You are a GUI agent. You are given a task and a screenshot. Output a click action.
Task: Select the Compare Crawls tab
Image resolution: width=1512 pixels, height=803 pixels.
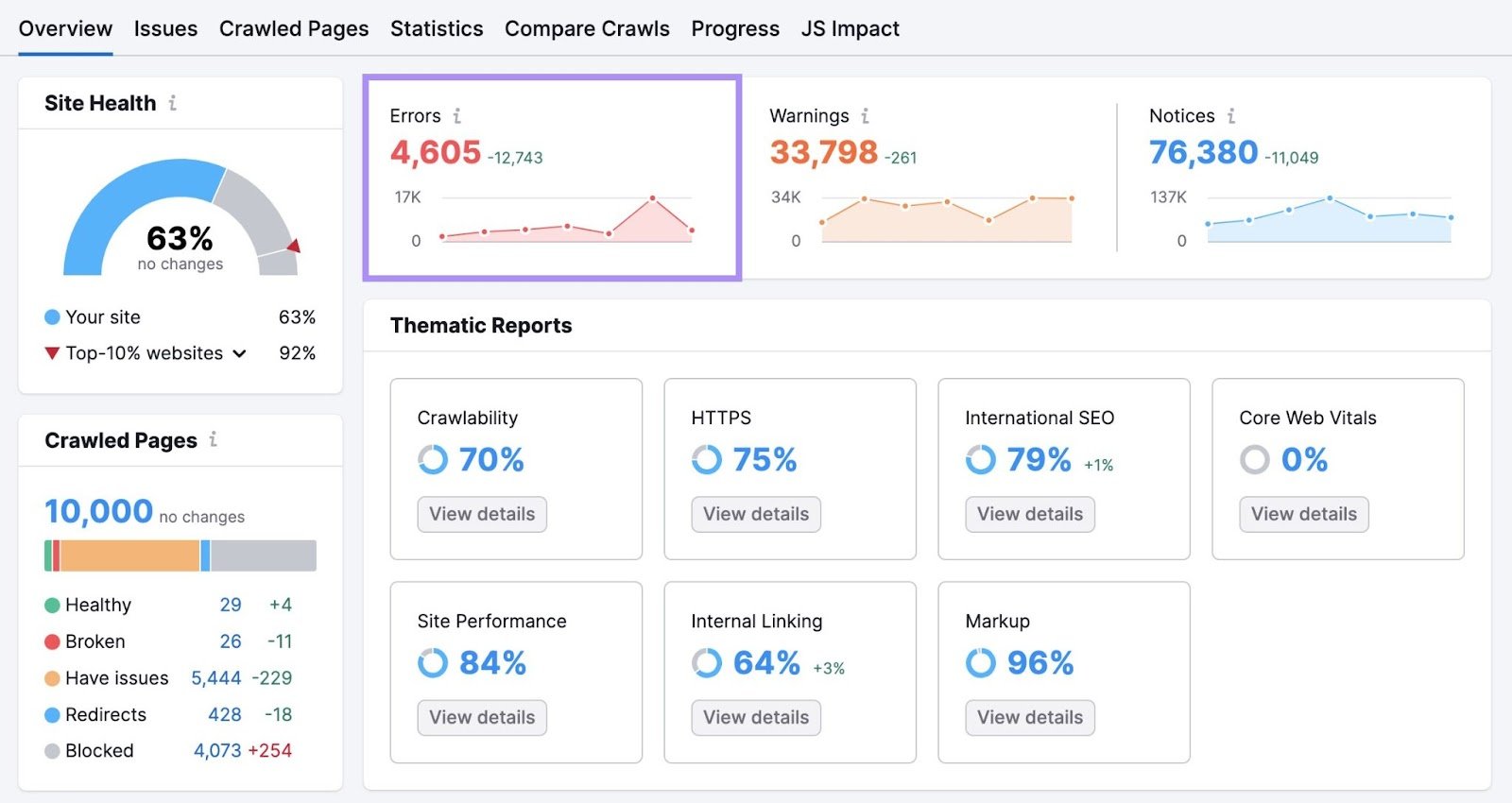click(x=587, y=28)
